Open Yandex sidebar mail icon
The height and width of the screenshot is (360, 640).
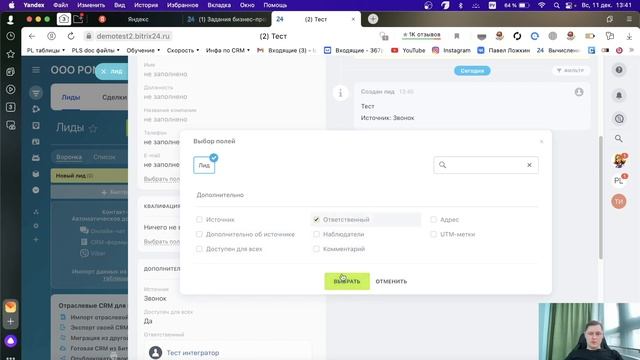click(x=11, y=307)
